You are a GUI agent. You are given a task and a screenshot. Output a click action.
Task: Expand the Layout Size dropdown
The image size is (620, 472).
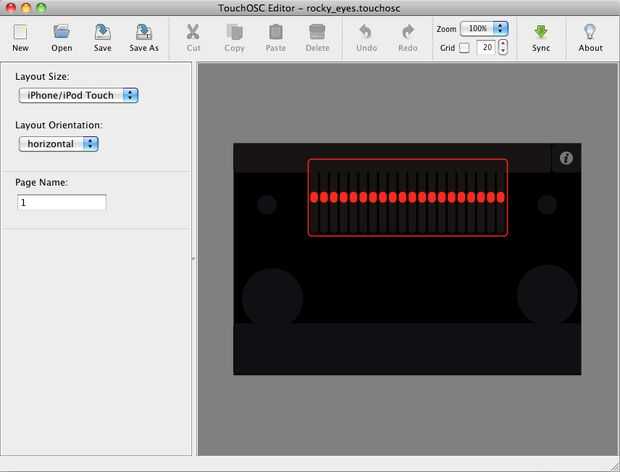pyautogui.click(x=78, y=96)
